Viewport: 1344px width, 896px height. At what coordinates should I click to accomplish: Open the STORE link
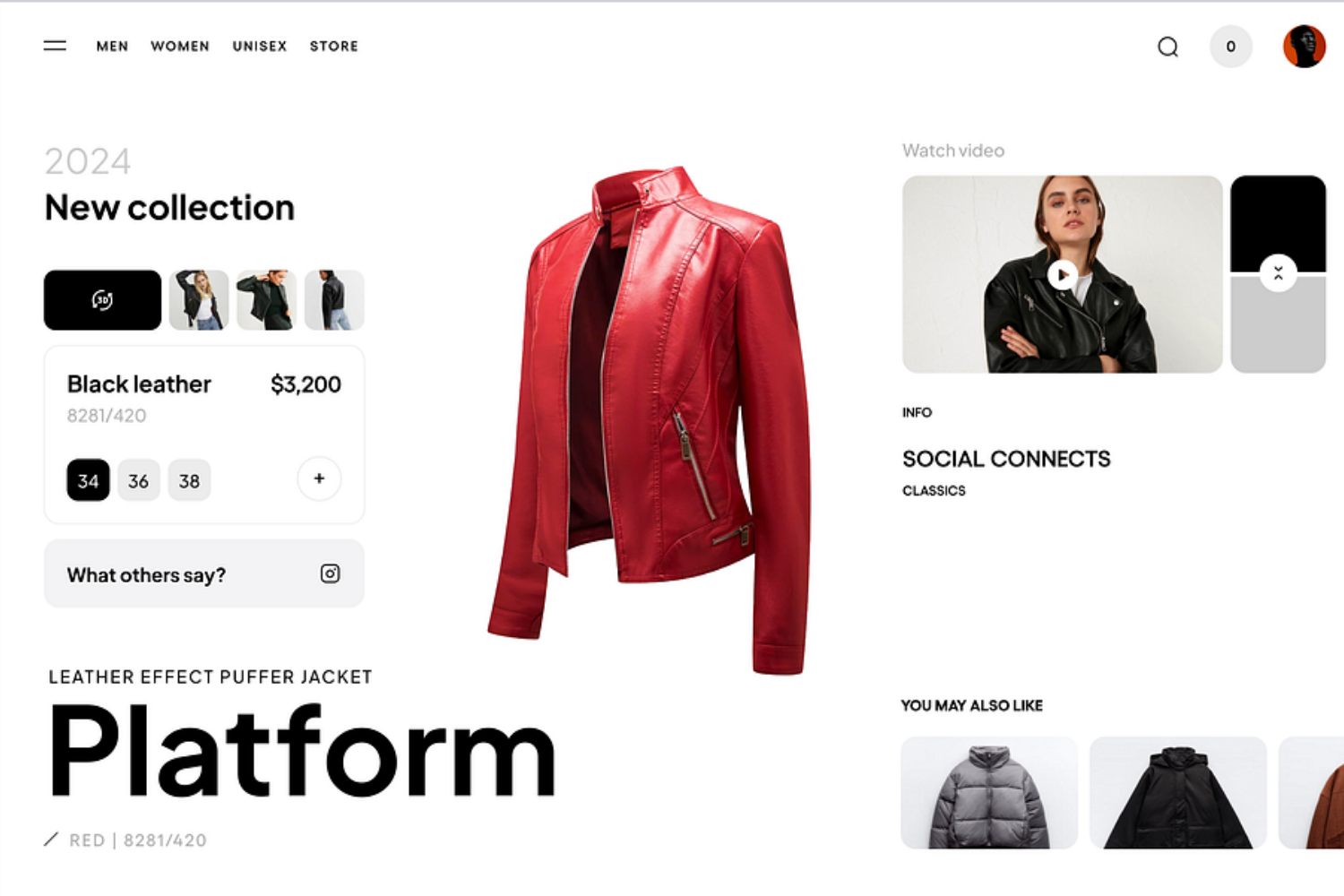tap(334, 47)
